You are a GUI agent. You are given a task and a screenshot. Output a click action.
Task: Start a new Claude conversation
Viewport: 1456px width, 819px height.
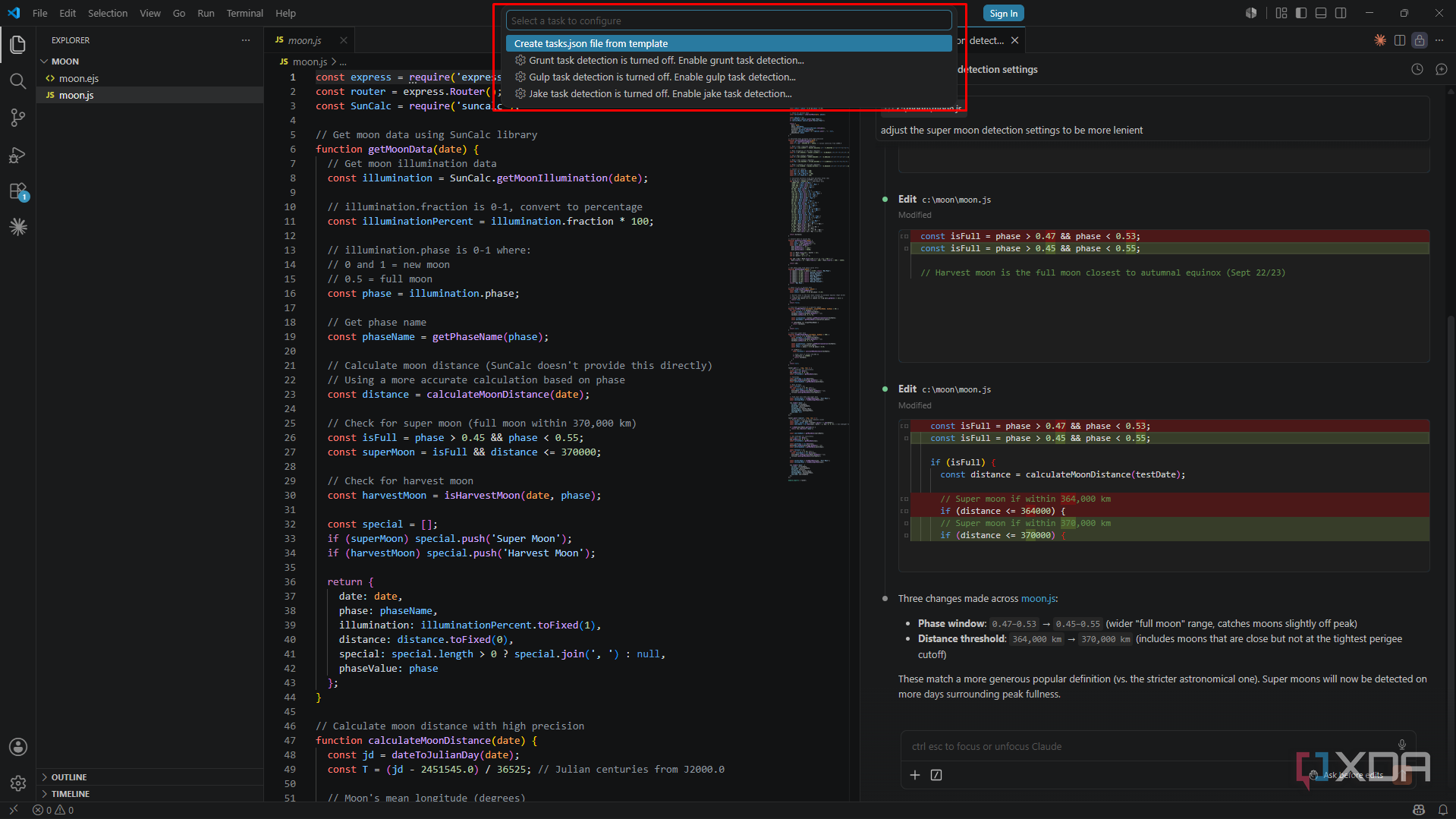click(1442, 69)
